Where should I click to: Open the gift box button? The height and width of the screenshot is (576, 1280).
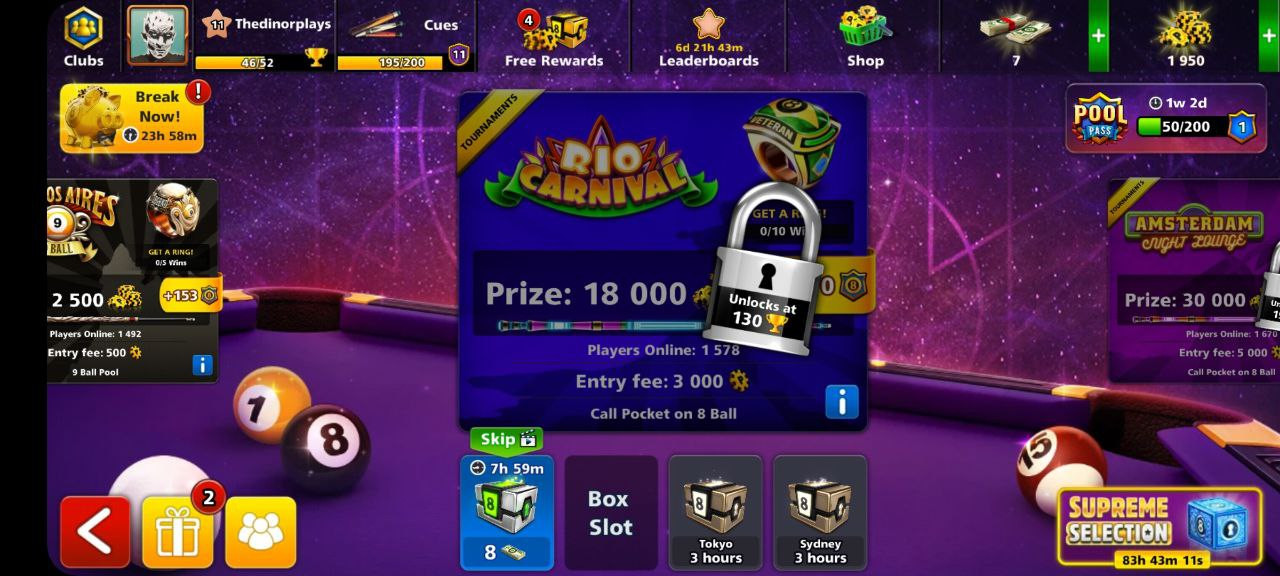click(178, 532)
